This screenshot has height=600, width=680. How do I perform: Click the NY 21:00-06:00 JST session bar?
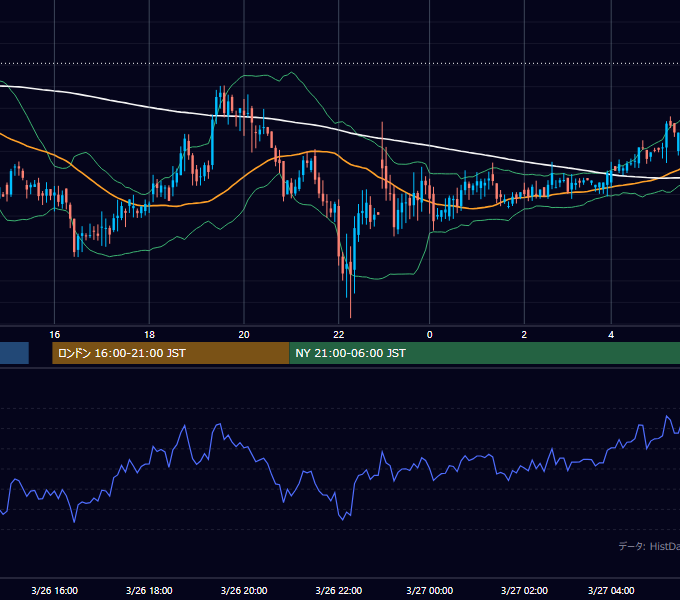[x=484, y=353]
